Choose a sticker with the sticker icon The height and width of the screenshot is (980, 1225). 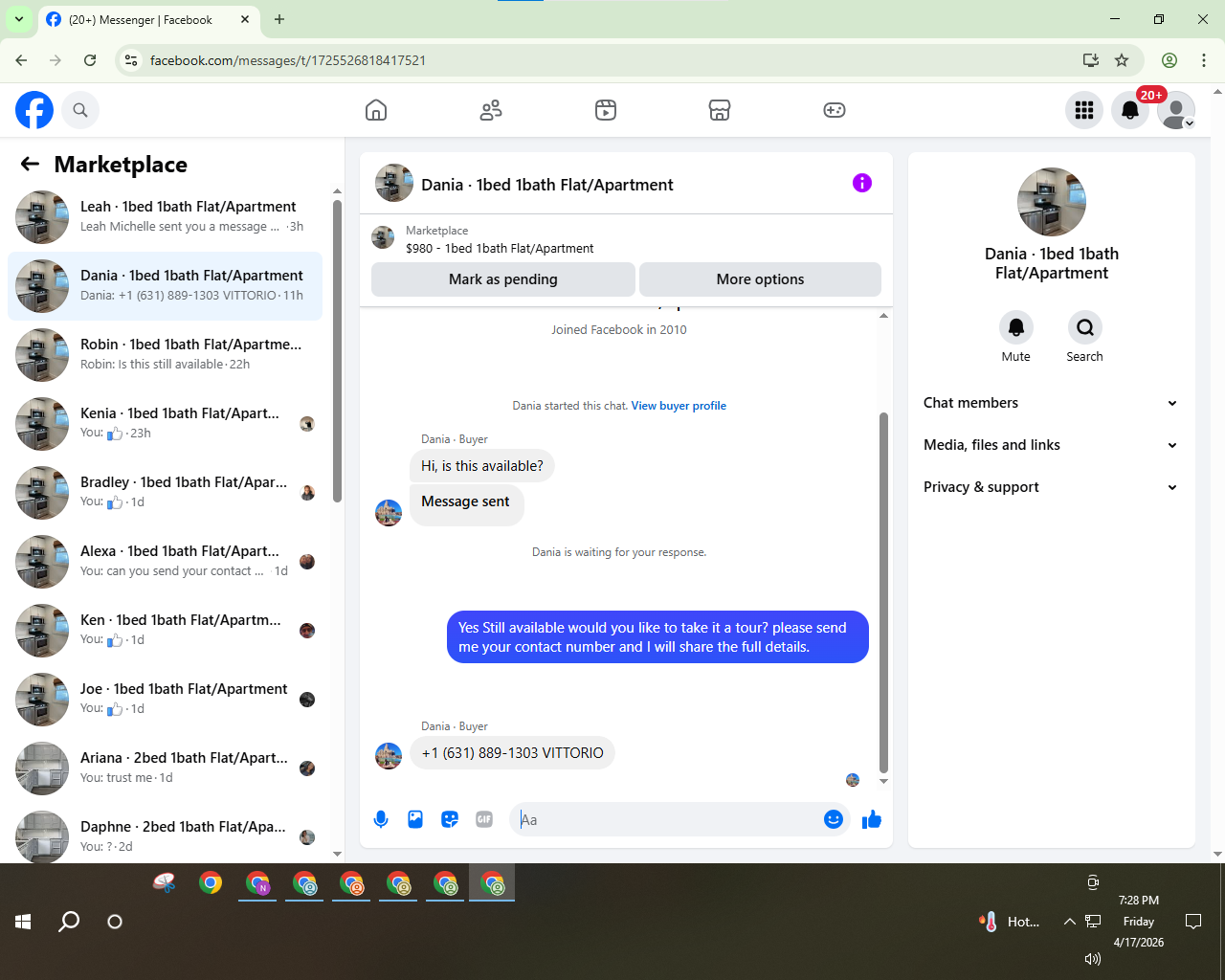(450, 819)
